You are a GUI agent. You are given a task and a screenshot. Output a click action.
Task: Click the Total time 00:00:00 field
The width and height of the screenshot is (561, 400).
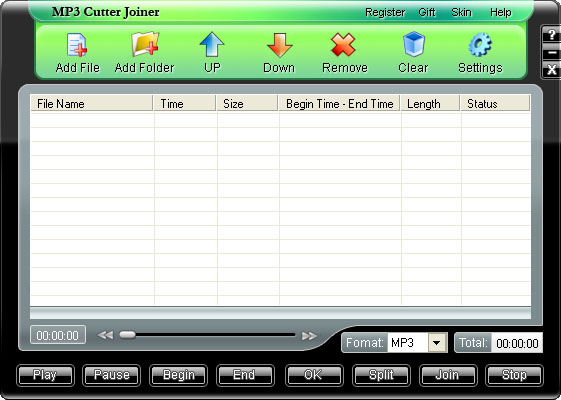click(517, 343)
